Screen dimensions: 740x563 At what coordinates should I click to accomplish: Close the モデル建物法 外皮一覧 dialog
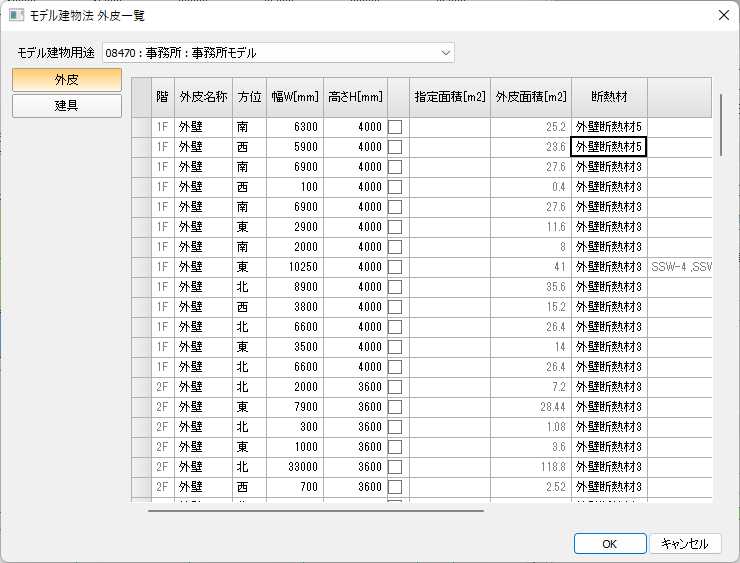[x=723, y=15]
